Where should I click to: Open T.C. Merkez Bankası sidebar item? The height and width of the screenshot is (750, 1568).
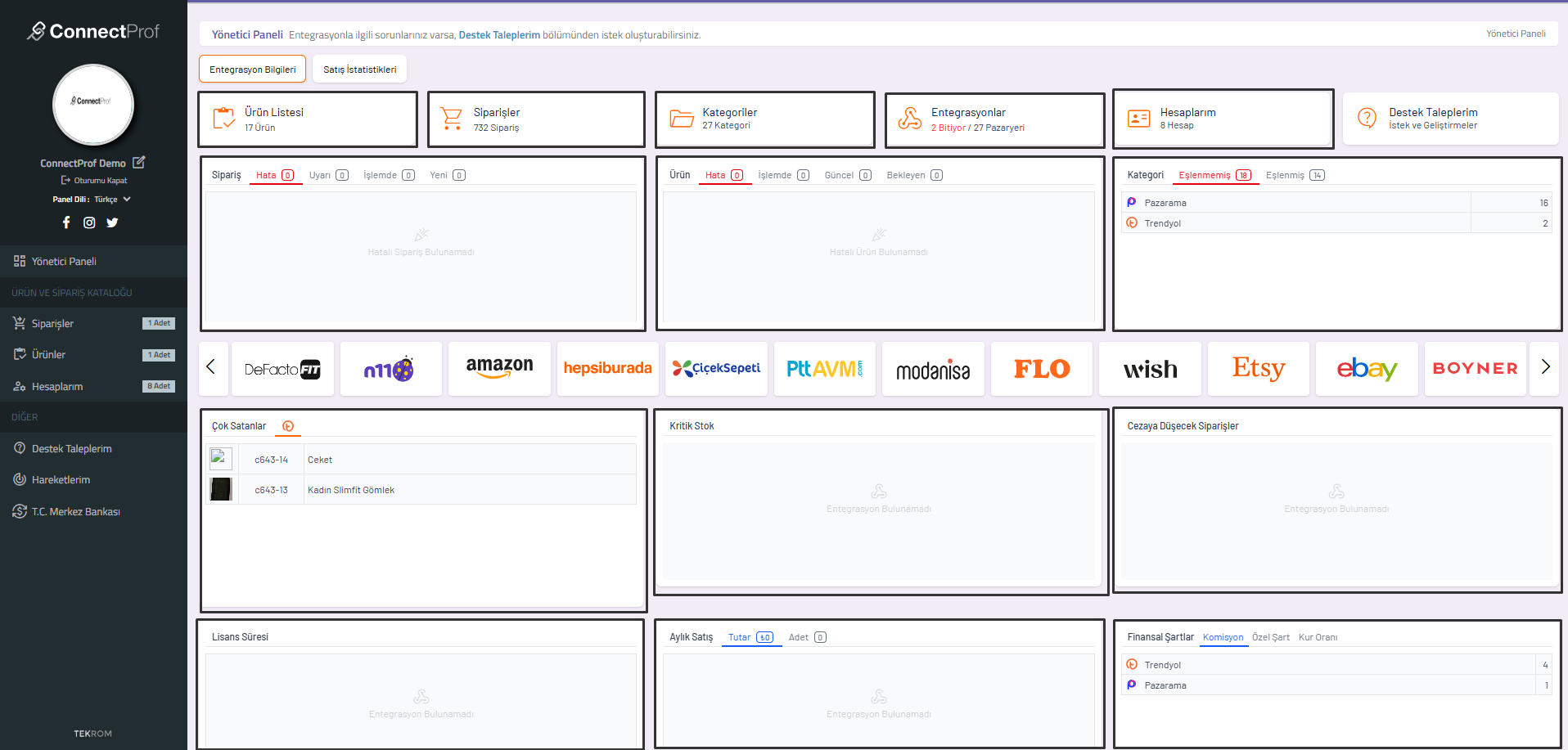(93, 512)
